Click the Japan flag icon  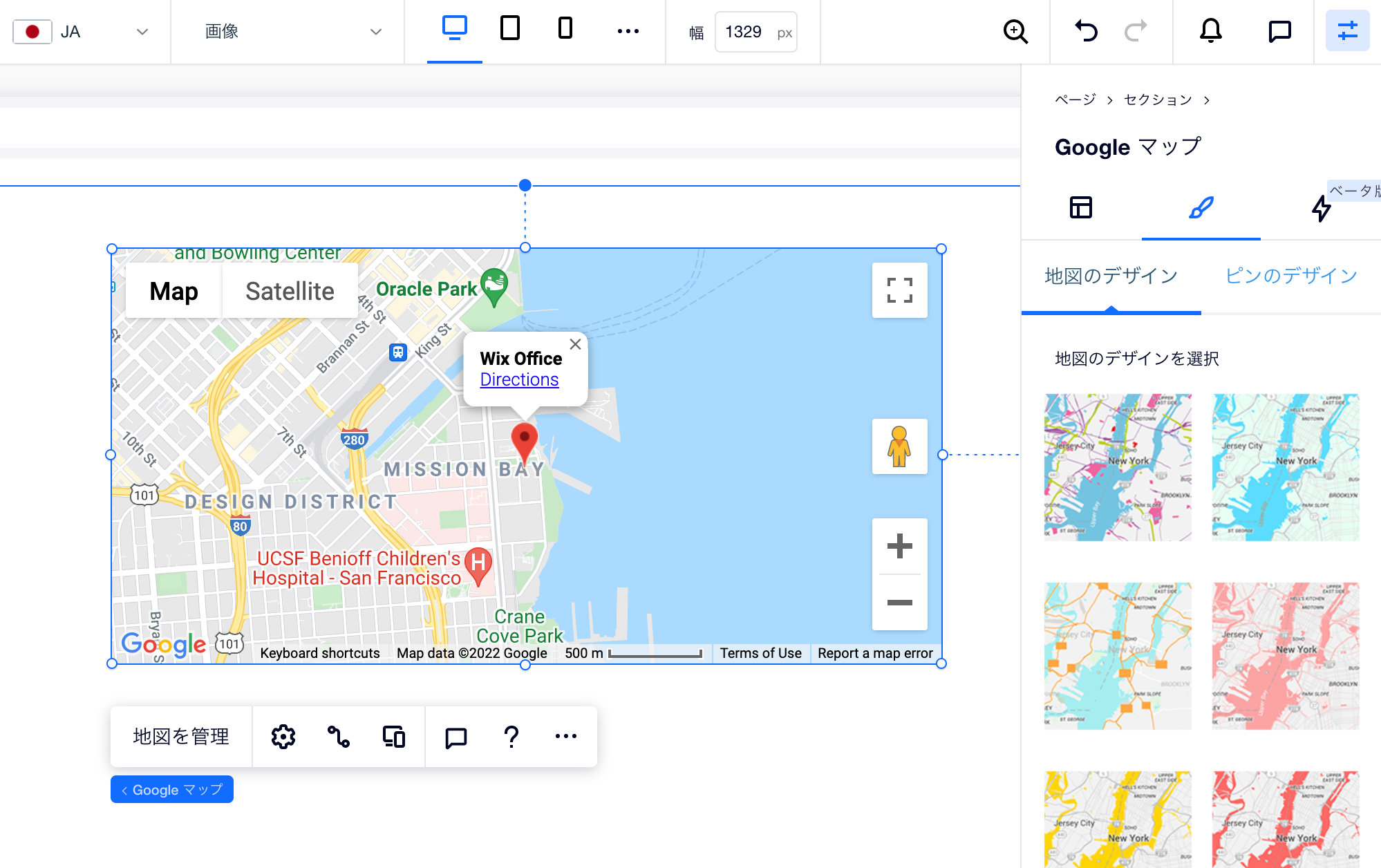pos(32,32)
